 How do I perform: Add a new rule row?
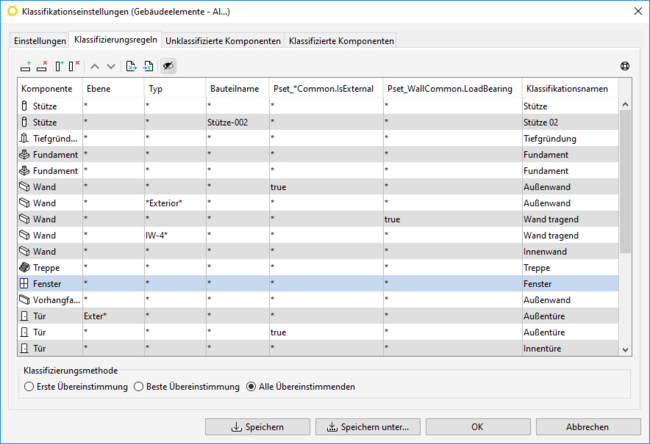26,66
